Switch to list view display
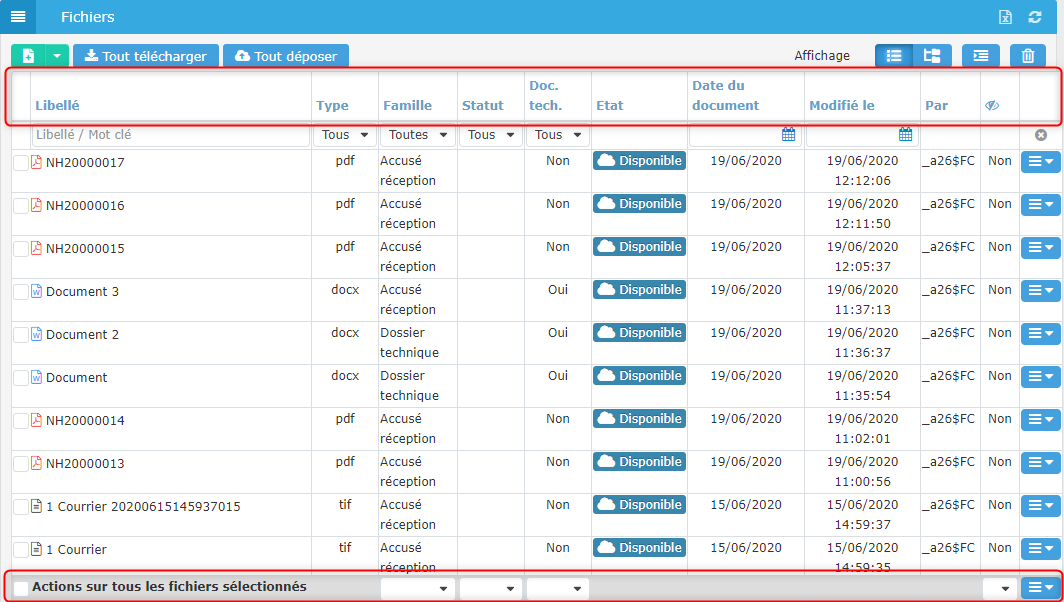1064x602 pixels. tap(894, 56)
